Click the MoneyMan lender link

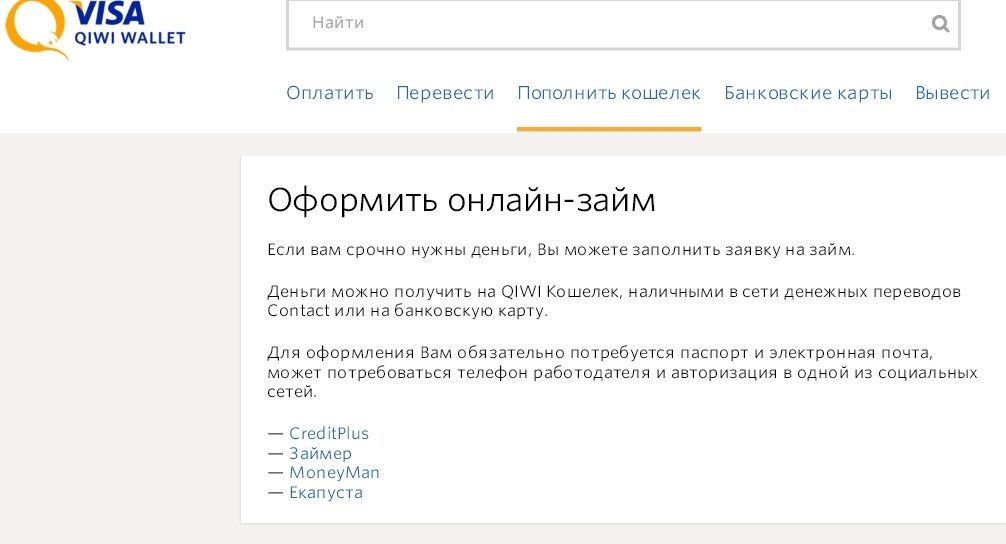334,472
